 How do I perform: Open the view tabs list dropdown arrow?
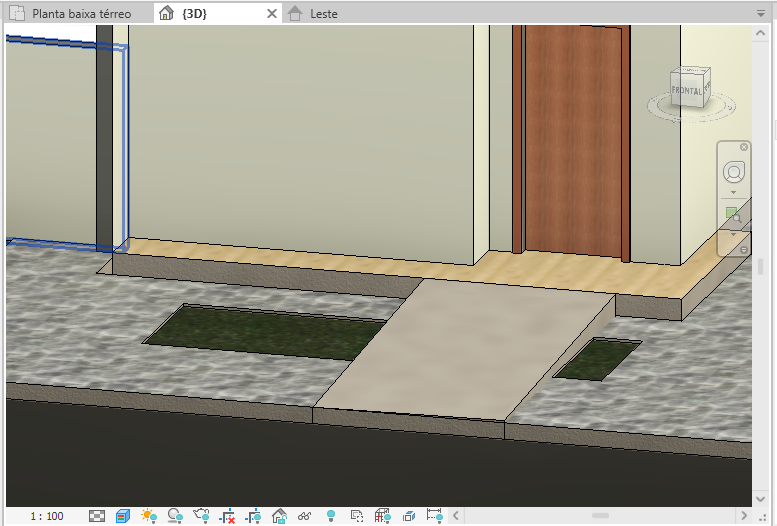[x=761, y=14]
